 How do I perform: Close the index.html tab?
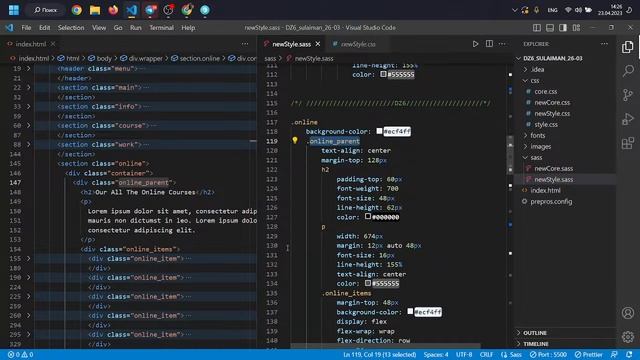(x=53, y=44)
